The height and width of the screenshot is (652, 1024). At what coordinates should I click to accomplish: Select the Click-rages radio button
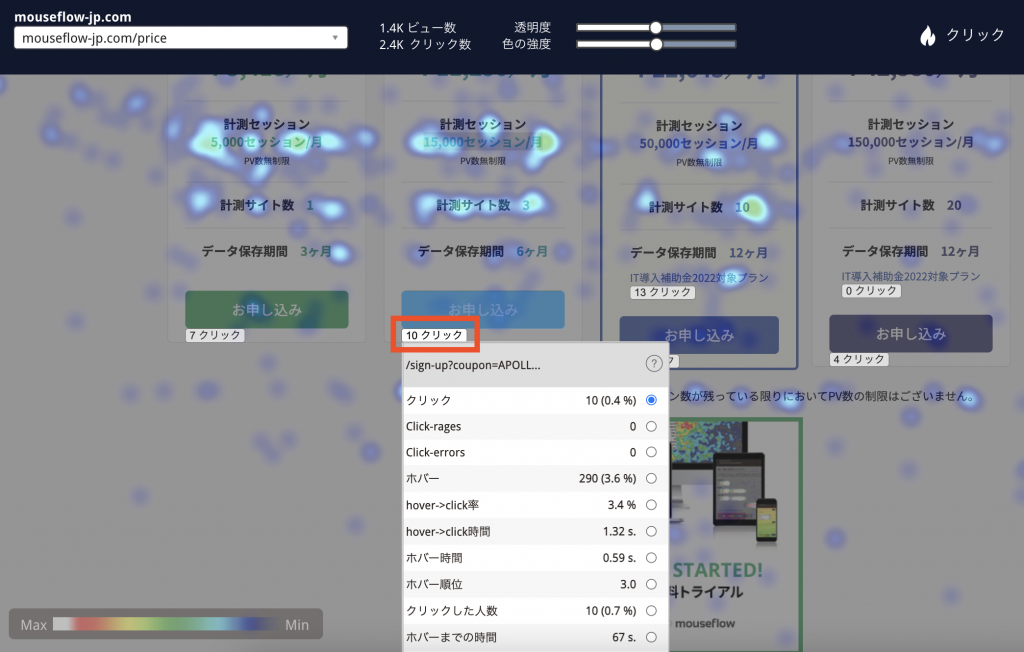point(651,426)
